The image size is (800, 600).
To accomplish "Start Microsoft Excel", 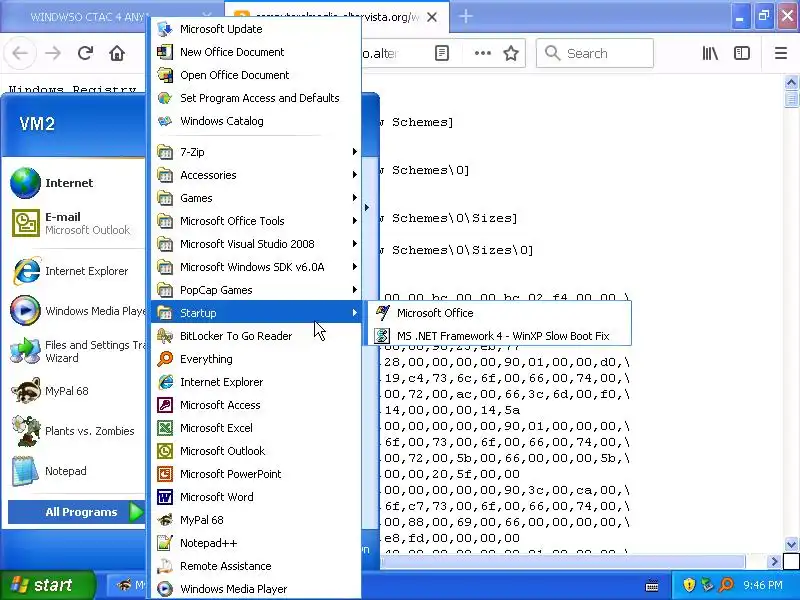I will 256,428.
